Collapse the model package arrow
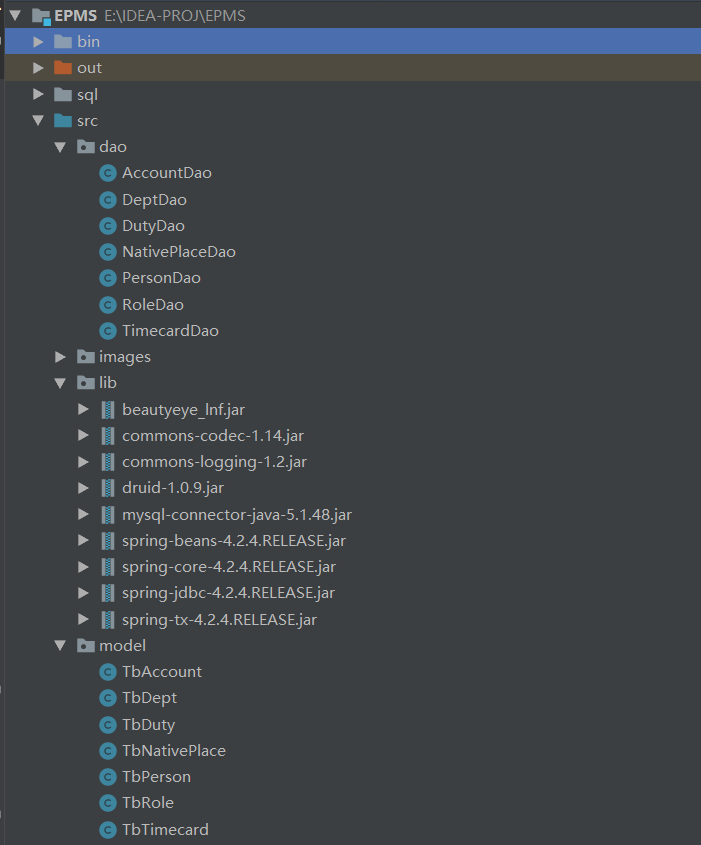Viewport: 701px width, 845px height. click(60, 646)
